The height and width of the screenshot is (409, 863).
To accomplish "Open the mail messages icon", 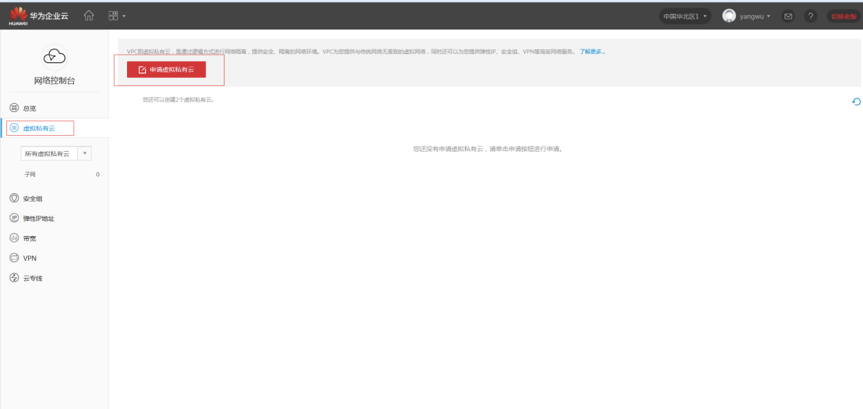I will (x=788, y=16).
